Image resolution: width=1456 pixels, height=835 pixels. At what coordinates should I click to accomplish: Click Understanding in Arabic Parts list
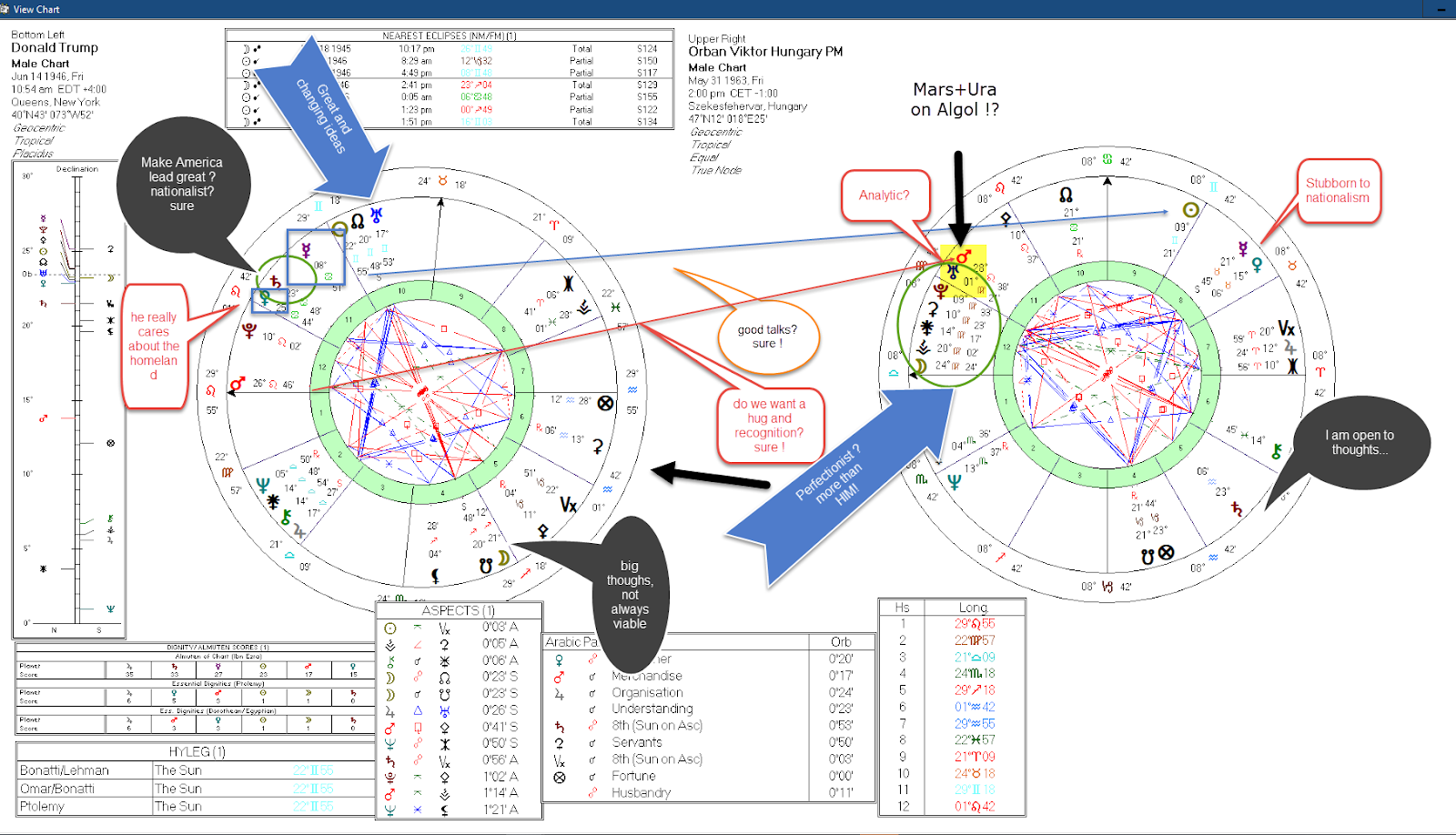click(x=652, y=709)
